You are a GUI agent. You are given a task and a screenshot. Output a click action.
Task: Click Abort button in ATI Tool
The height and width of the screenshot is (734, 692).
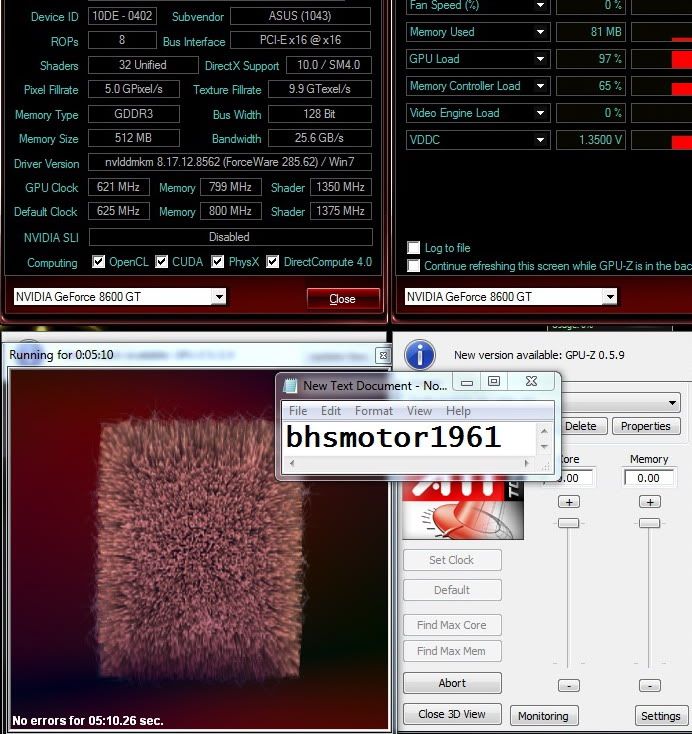pos(452,683)
